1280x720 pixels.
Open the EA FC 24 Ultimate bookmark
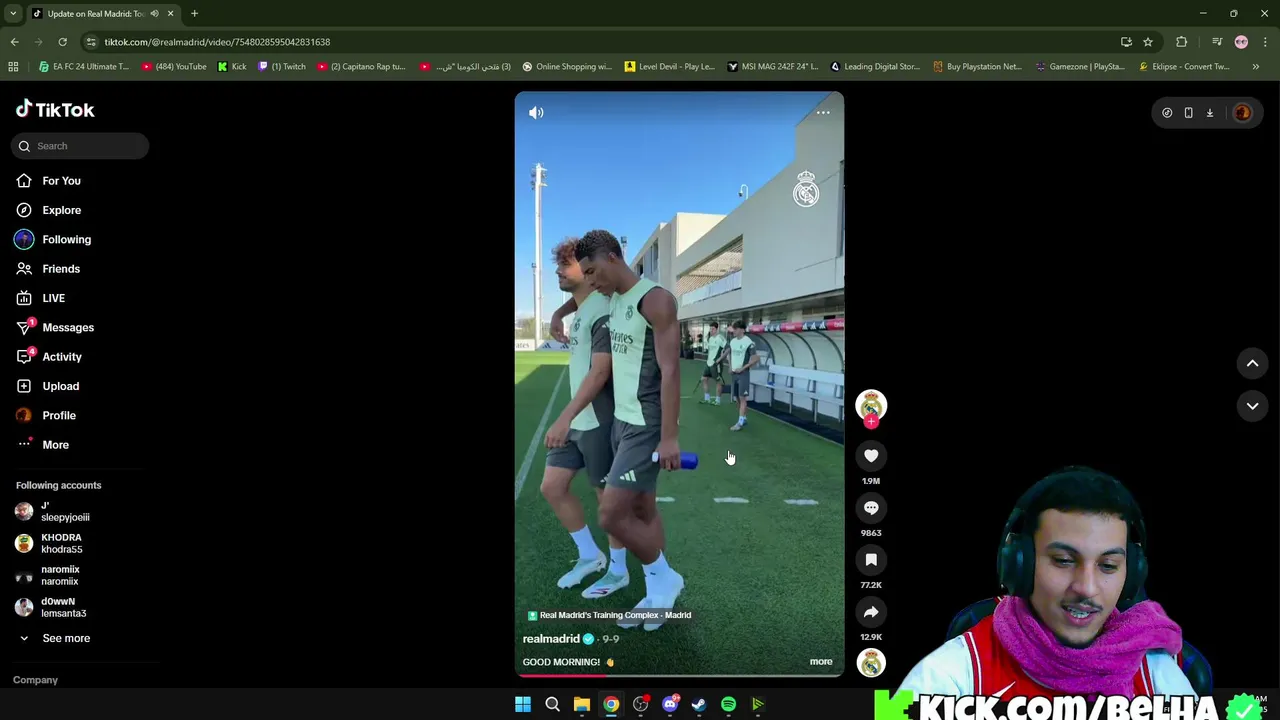[84, 67]
